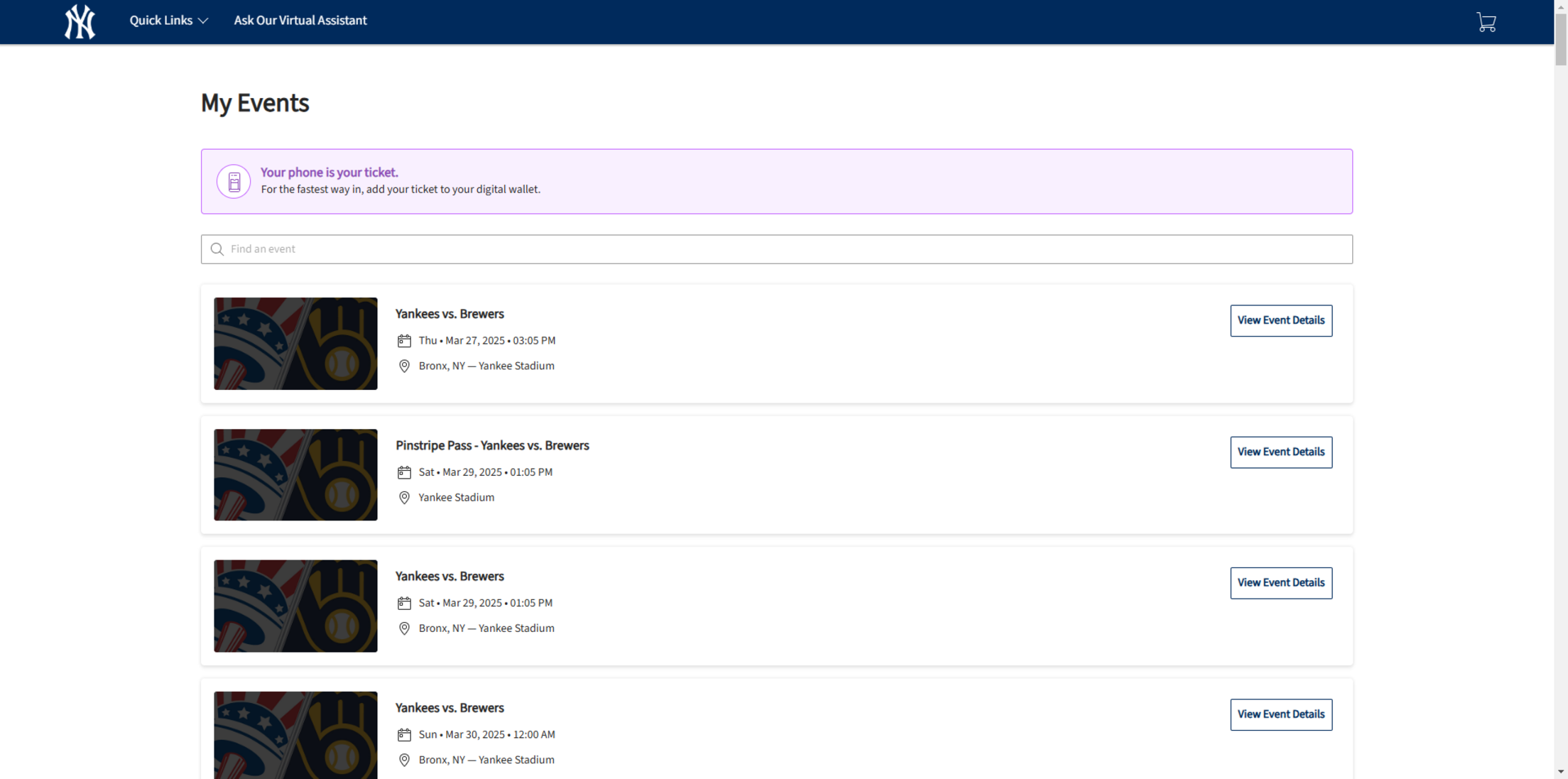
Task: Open the Thu Mar 27 game thumbnail
Action: pyautogui.click(x=295, y=344)
